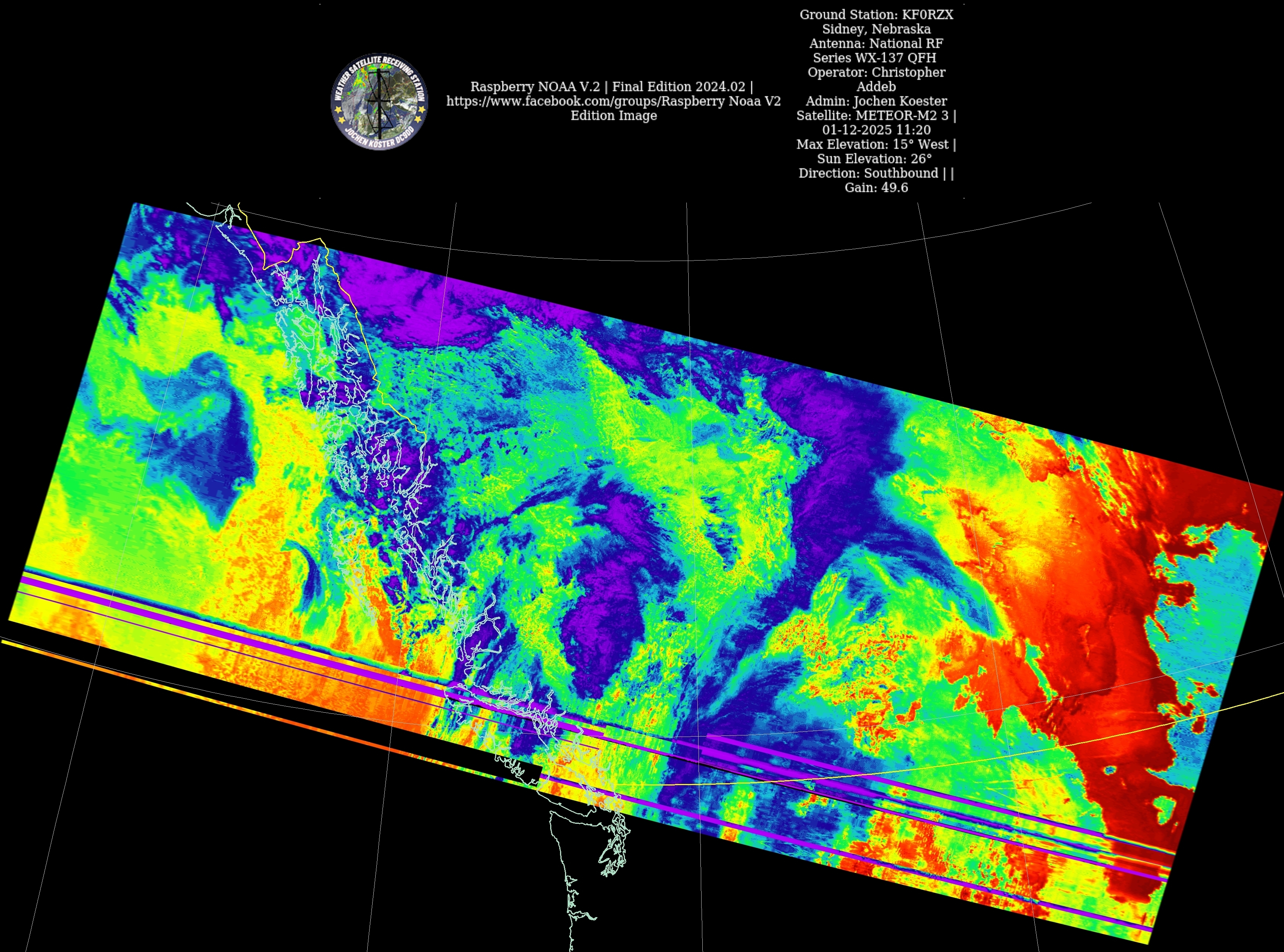Click the 'Sidney, Nebraska' location text

[x=876, y=29]
